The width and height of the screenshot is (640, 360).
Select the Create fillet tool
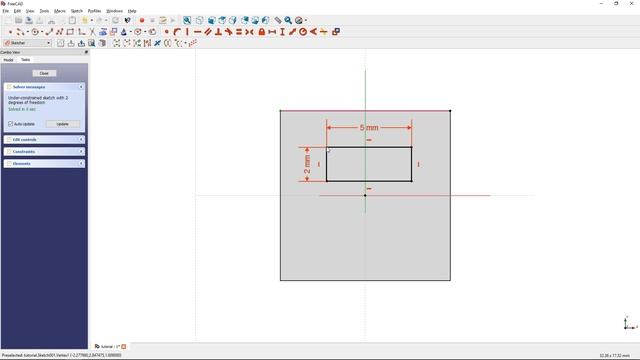coord(82,32)
